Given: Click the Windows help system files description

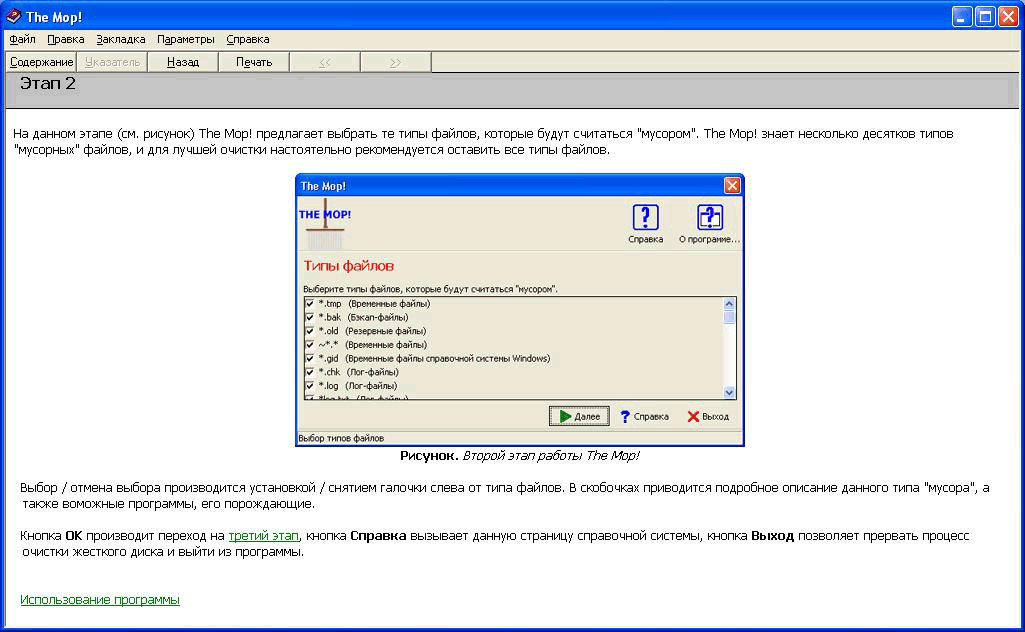Looking at the screenshot, I should click(x=448, y=358).
